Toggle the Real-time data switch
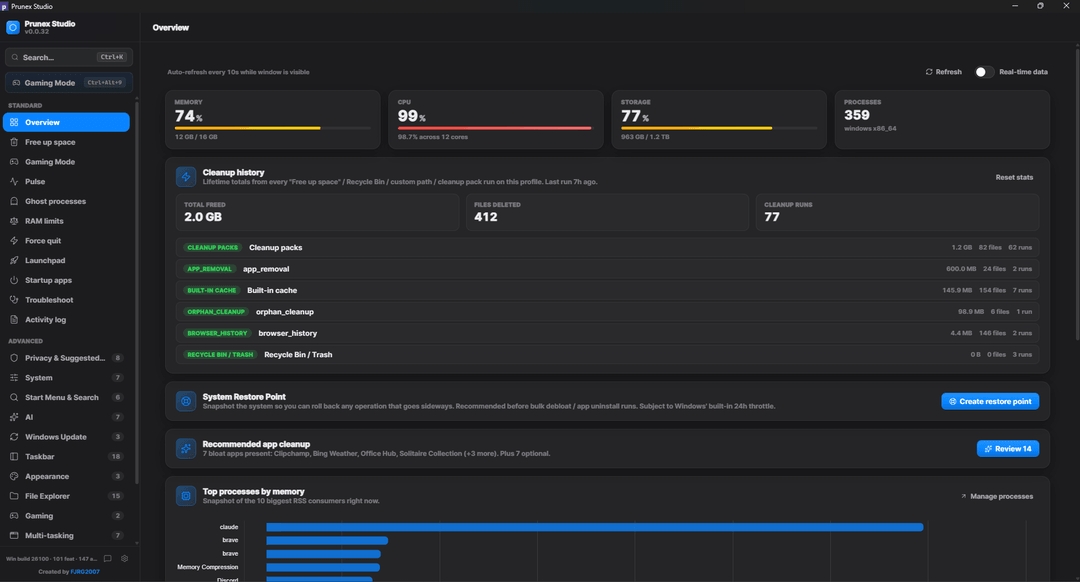 click(x=984, y=72)
